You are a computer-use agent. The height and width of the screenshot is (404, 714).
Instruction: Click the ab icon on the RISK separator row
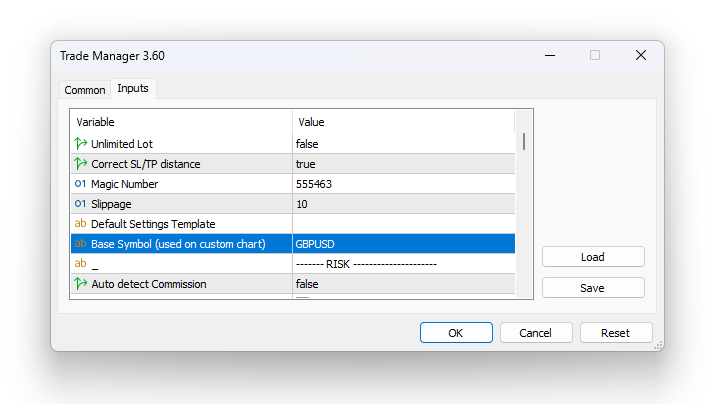[80, 264]
